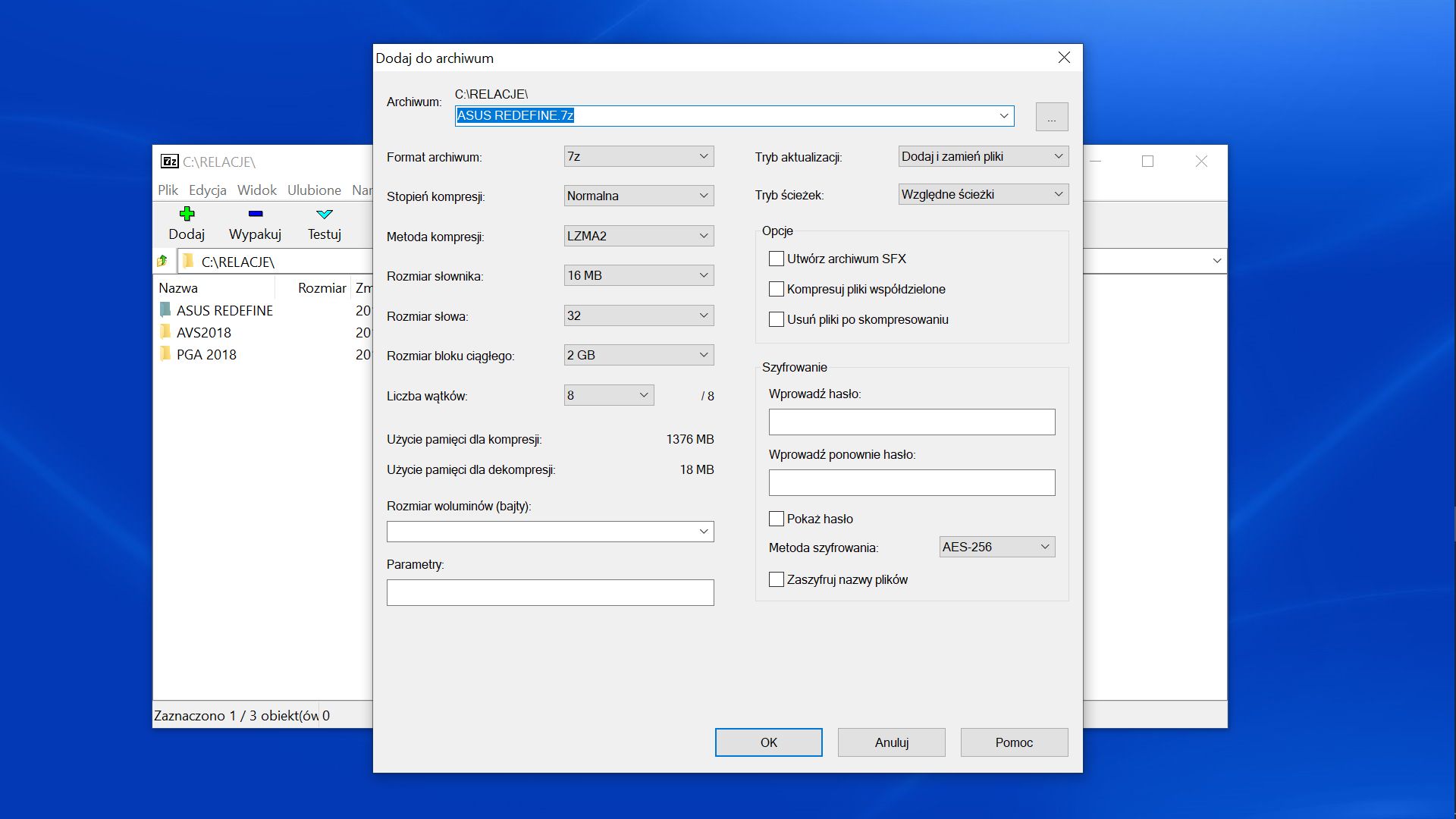Screen dimensions: 1456x819
Task: Click the blue minus Wypakuj icon
Action: point(256,214)
